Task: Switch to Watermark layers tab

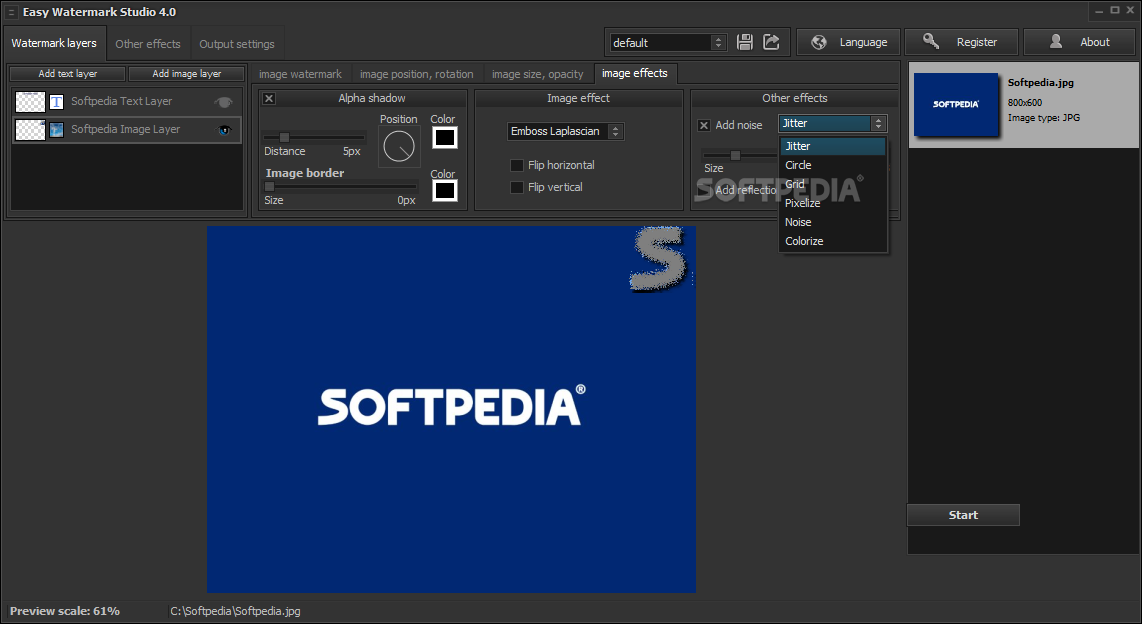Action: click(x=55, y=43)
